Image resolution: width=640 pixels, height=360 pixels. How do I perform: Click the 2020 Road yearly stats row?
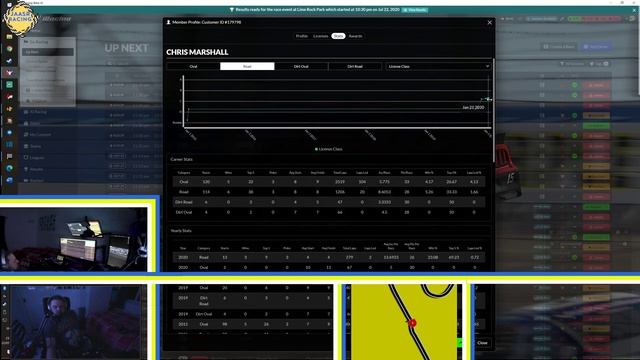click(x=329, y=258)
